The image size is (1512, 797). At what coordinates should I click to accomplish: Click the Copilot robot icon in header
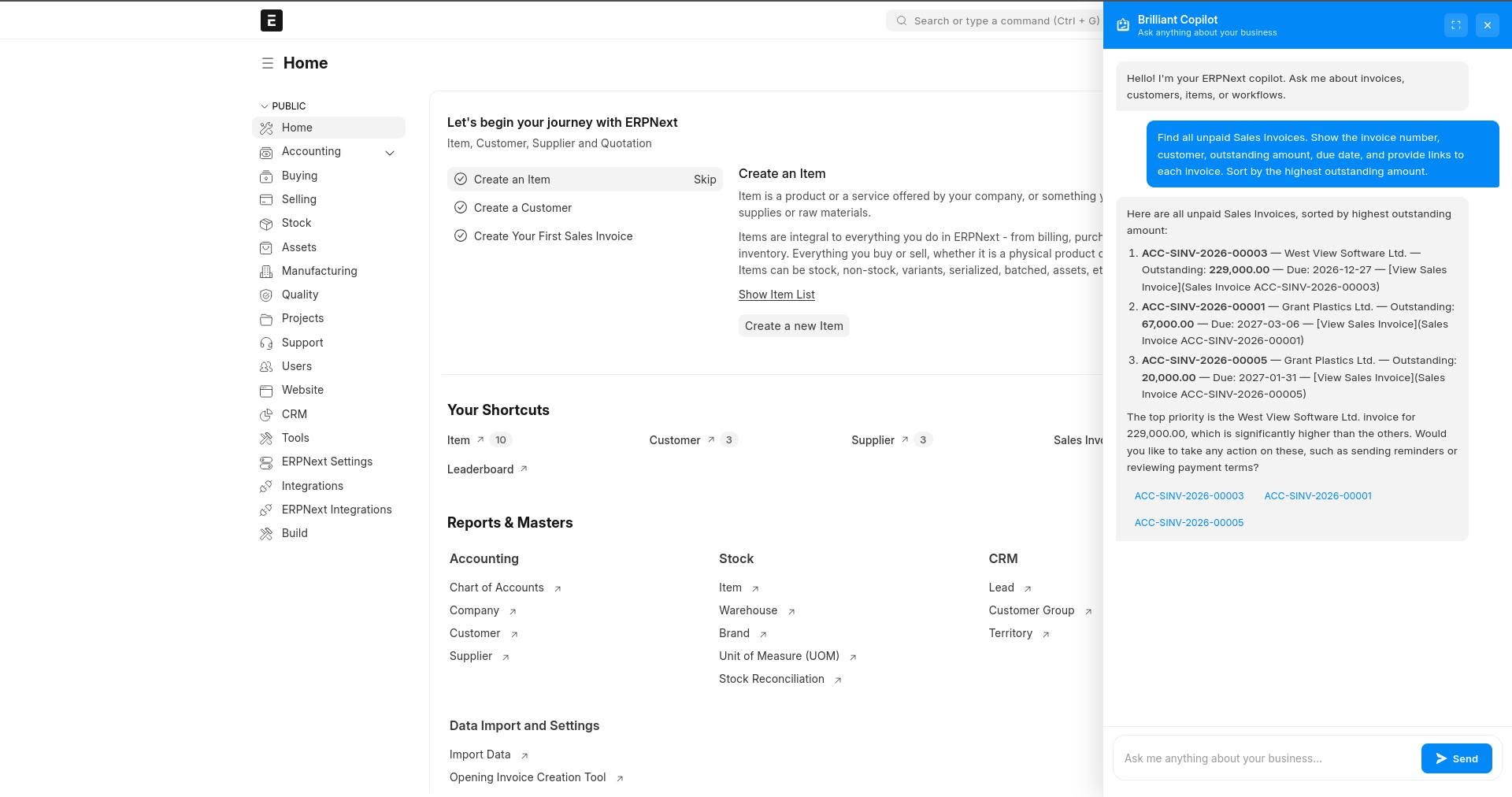(x=1123, y=25)
